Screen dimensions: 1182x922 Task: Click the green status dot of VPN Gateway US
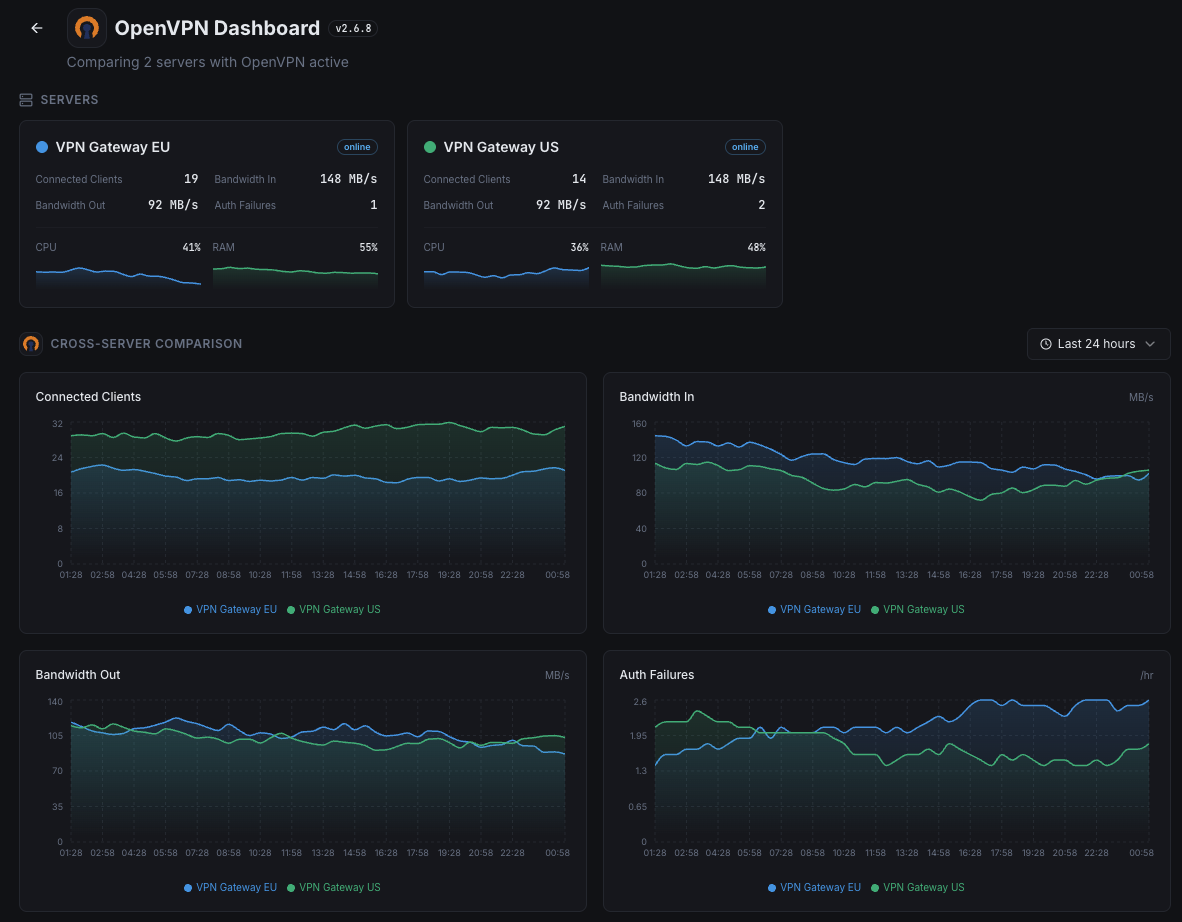point(430,147)
